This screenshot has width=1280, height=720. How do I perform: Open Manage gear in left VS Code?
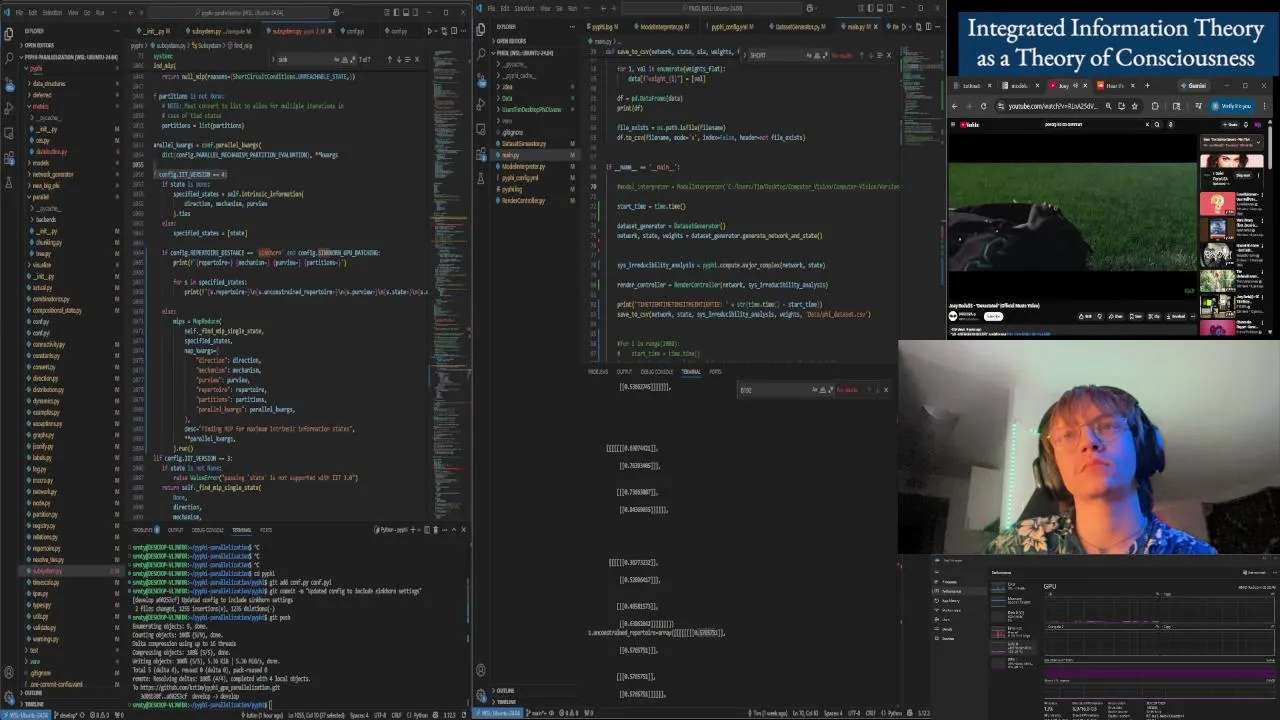(8, 695)
